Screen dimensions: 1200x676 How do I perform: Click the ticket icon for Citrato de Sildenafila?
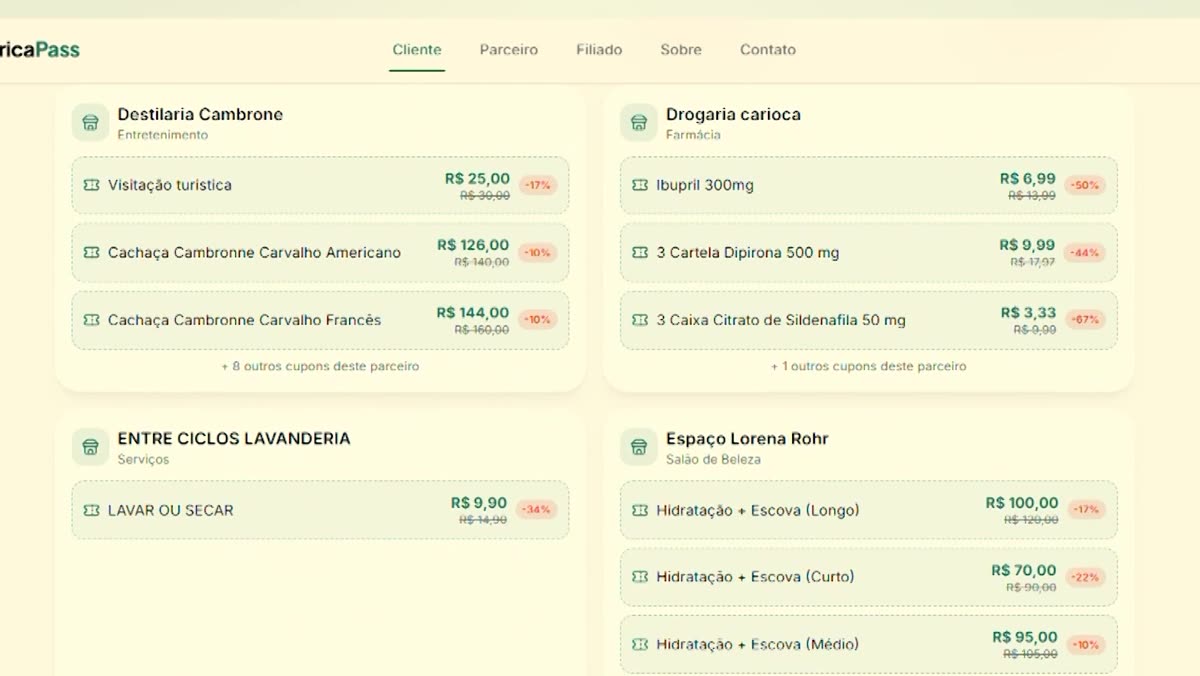click(x=640, y=320)
